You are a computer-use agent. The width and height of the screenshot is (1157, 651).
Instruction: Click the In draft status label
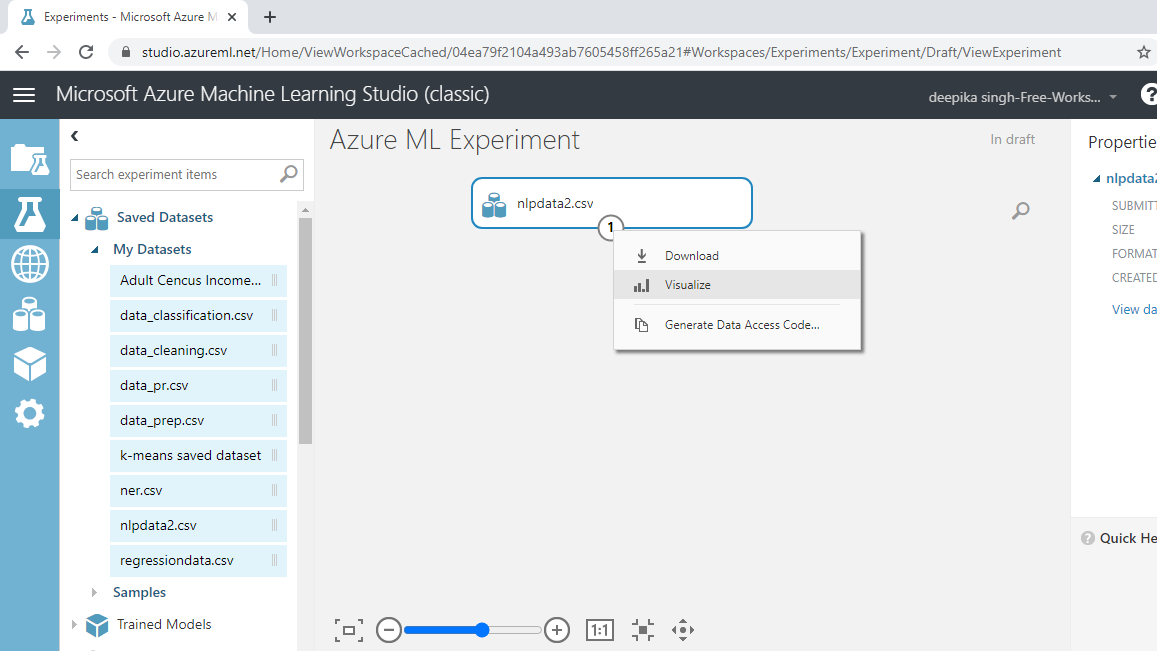coord(1012,140)
